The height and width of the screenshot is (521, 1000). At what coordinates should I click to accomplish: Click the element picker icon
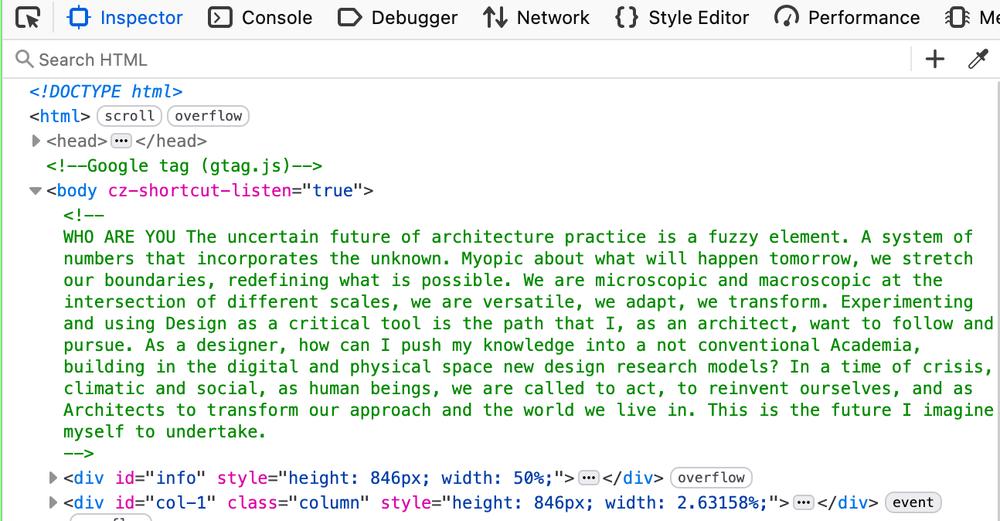point(29,18)
